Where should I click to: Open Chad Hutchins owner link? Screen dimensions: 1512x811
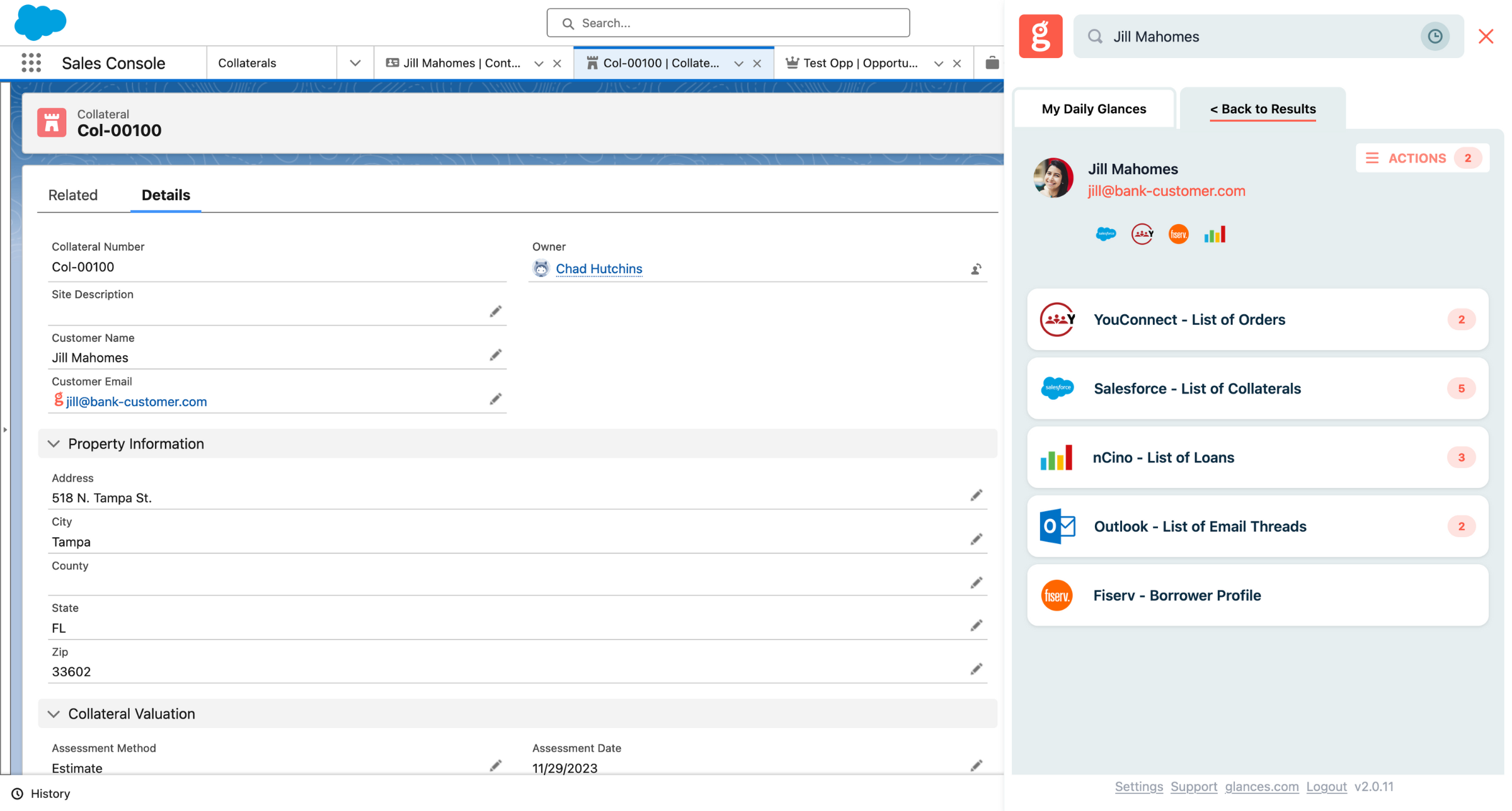click(x=598, y=269)
